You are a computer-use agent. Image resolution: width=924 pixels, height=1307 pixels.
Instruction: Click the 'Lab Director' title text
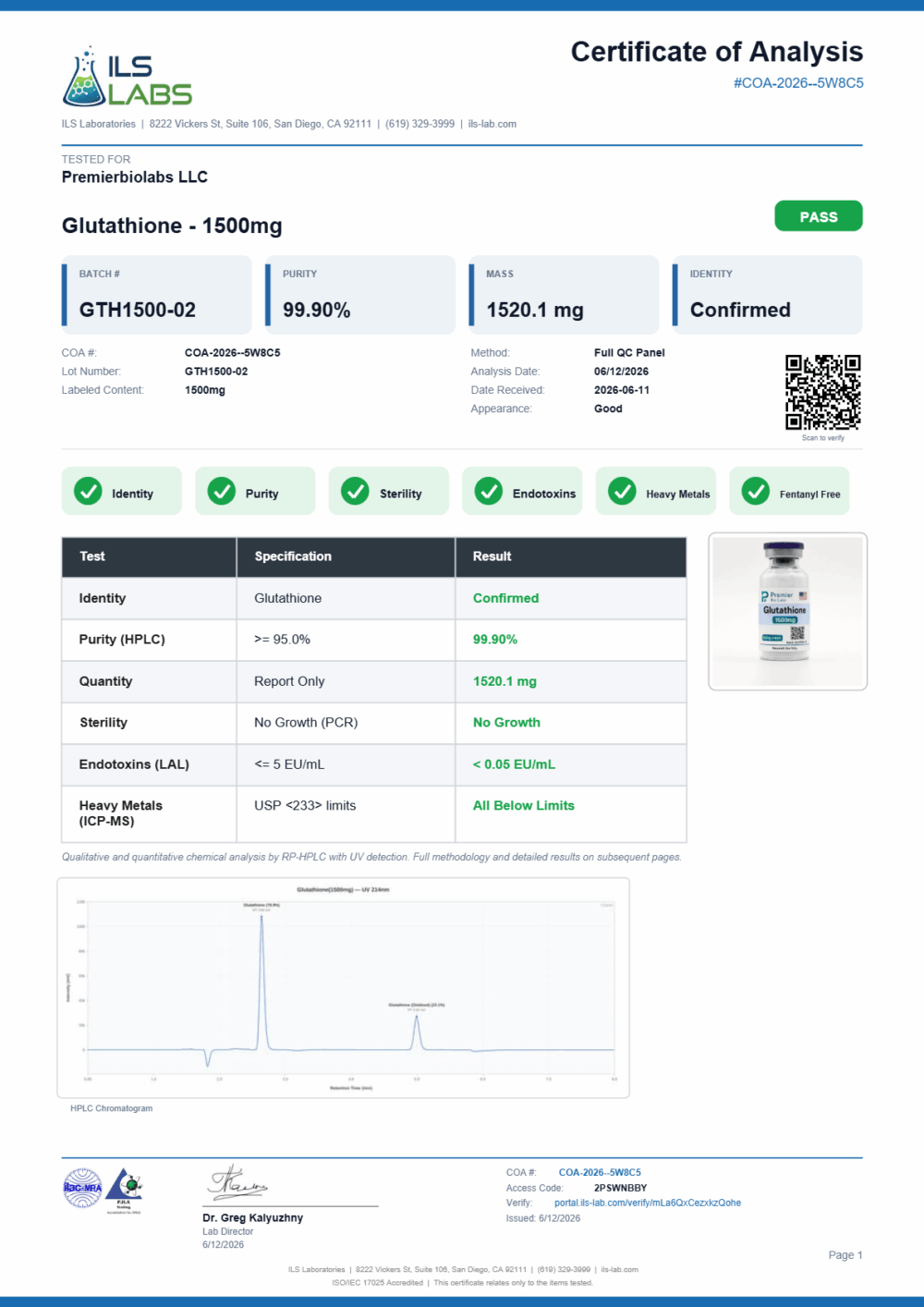(x=228, y=1232)
